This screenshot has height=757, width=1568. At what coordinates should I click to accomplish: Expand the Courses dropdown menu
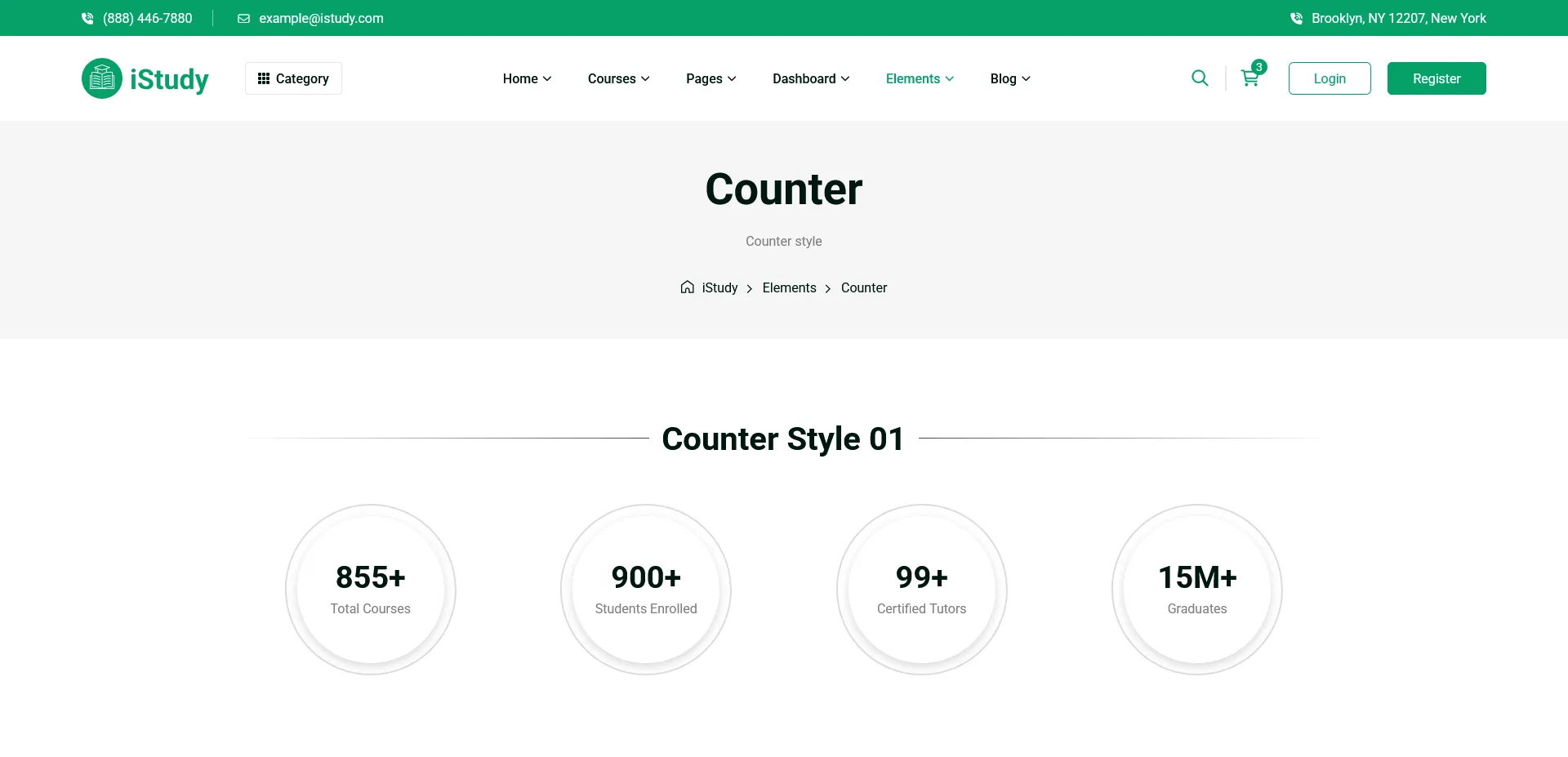coord(618,78)
